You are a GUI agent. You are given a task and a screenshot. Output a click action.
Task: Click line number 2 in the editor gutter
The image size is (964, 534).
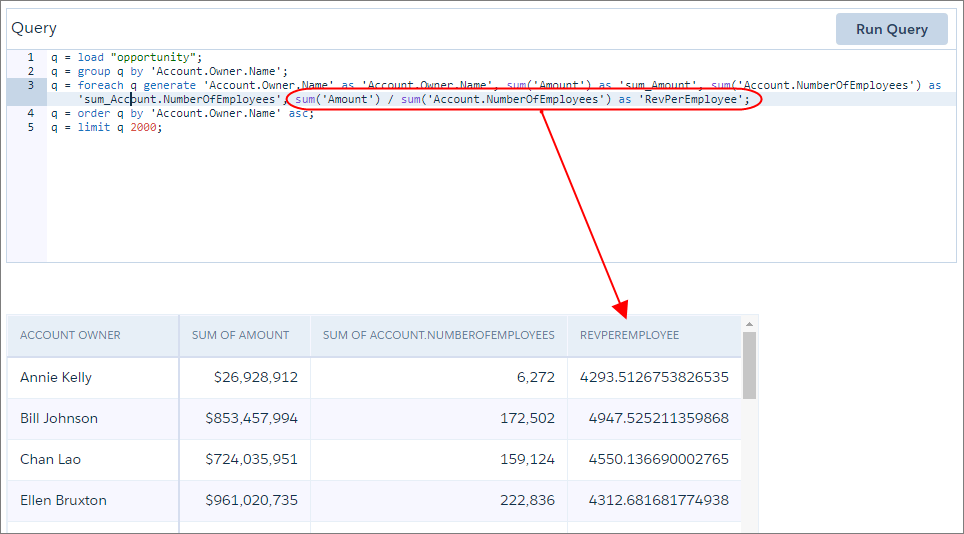[30, 71]
